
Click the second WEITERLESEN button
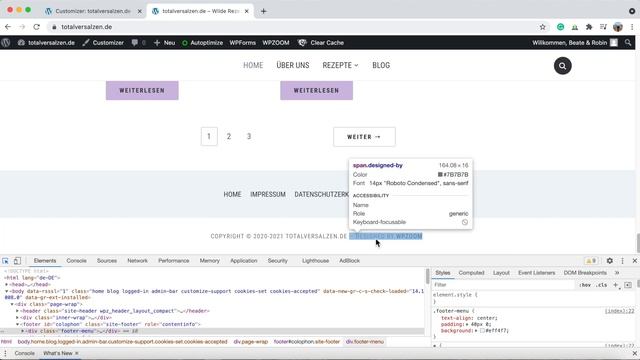coord(316,91)
